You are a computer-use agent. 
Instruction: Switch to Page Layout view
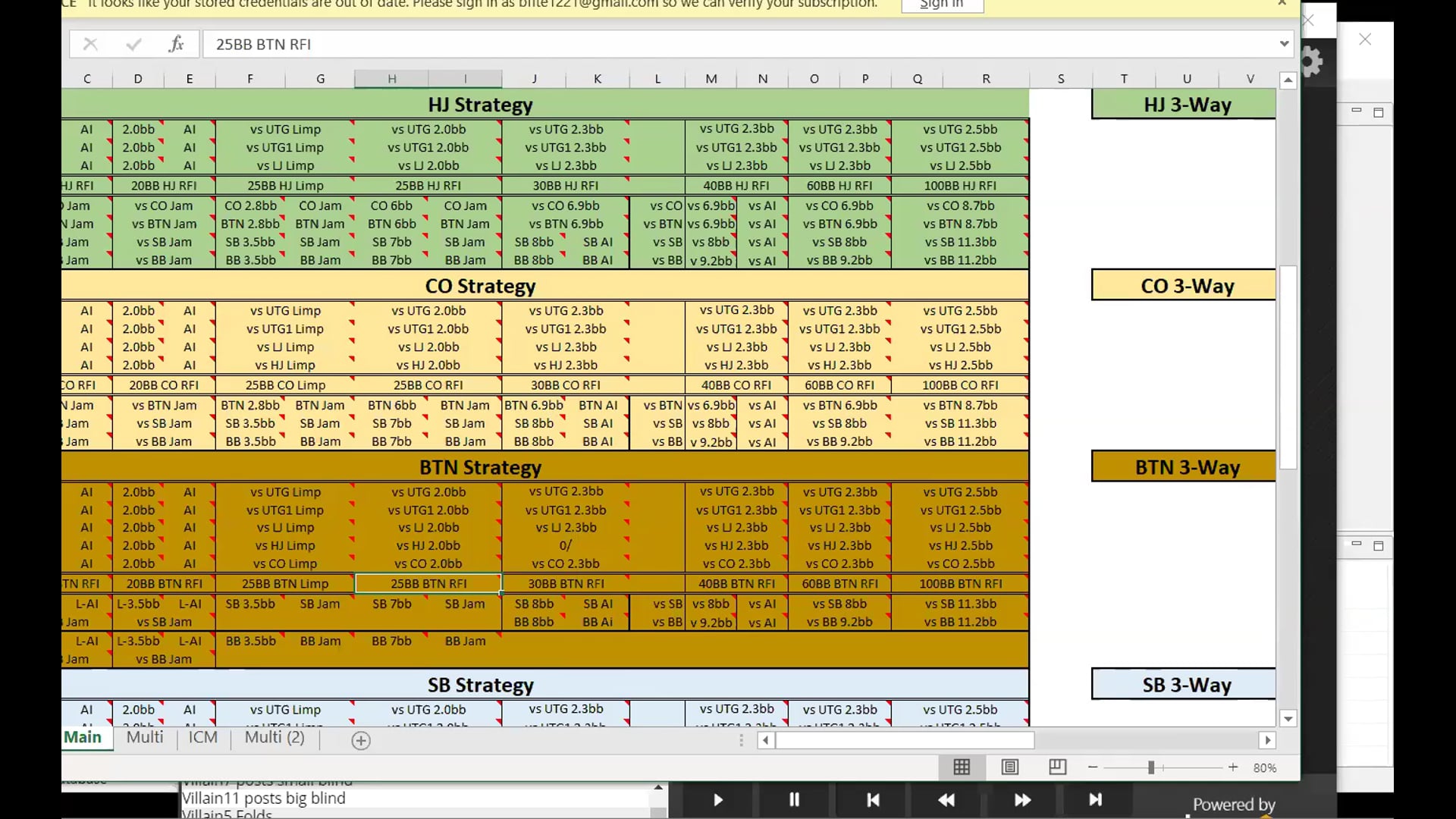1010,767
